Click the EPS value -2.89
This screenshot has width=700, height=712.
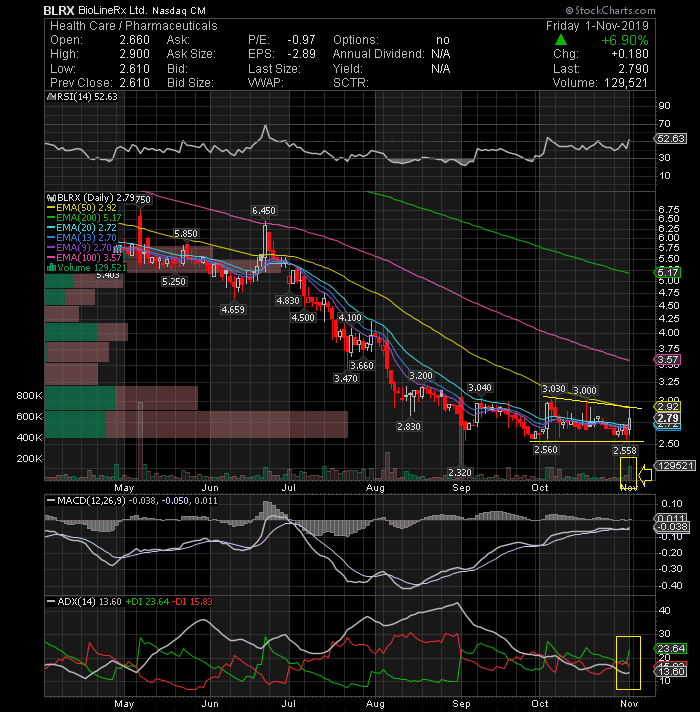point(301,54)
